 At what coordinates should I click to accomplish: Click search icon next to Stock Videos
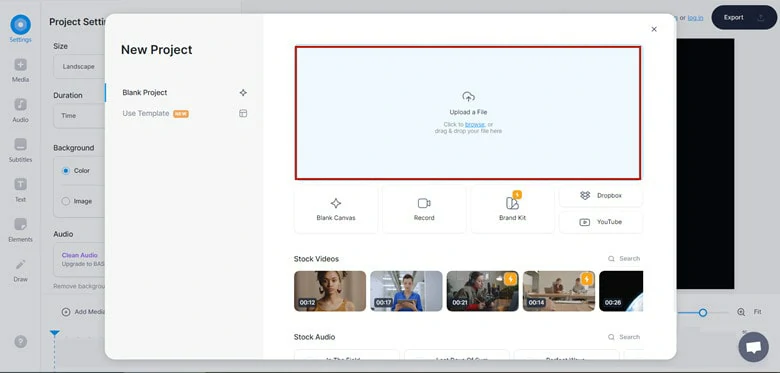(x=611, y=259)
